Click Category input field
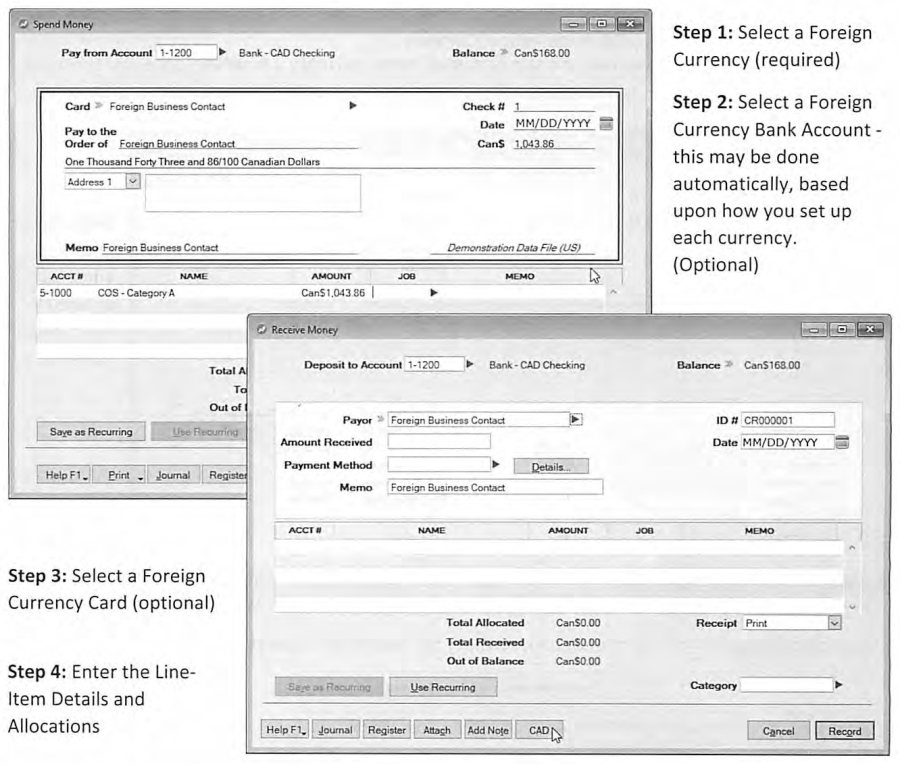This screenshot has height=764, width=900. click(786, 685)
